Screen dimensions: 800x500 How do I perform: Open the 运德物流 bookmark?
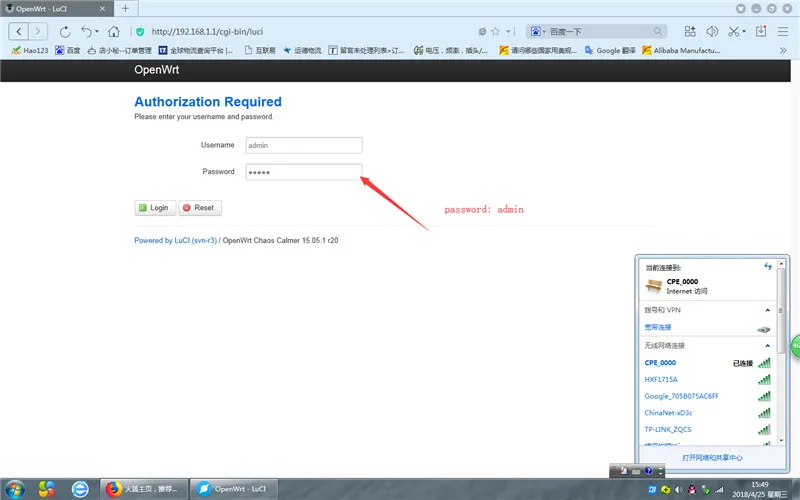click(x=302, y=51)
